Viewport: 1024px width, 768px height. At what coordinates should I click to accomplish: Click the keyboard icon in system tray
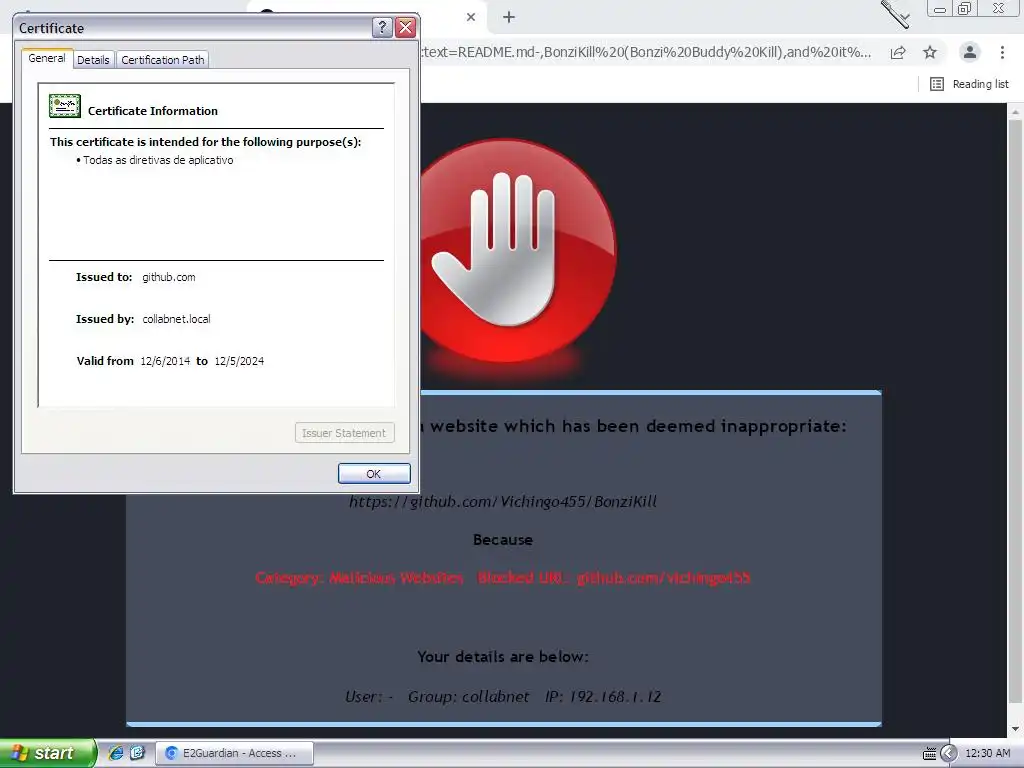click(929, 754)
